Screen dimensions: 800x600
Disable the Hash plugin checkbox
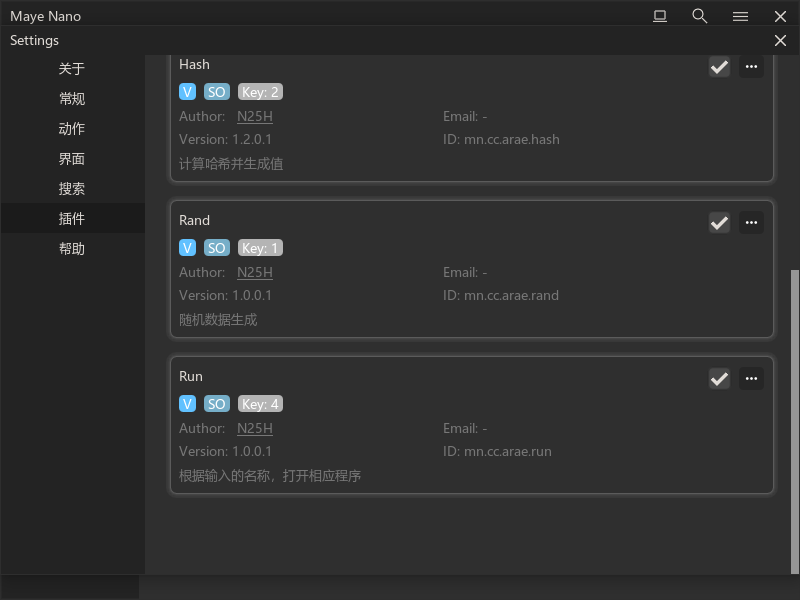pyautogui.click(x=719, y=67)
